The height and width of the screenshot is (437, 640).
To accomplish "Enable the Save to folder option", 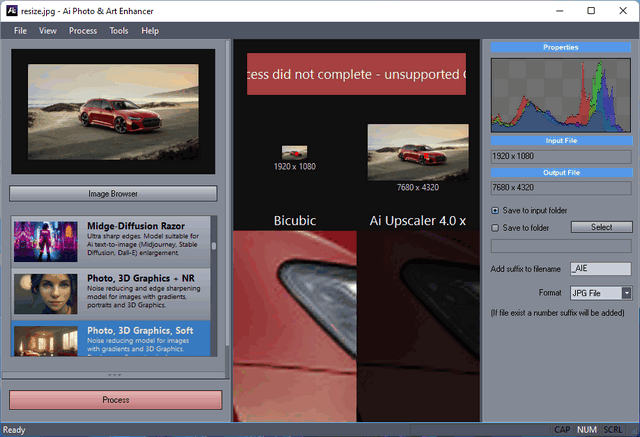I will [x=496, y=227].
